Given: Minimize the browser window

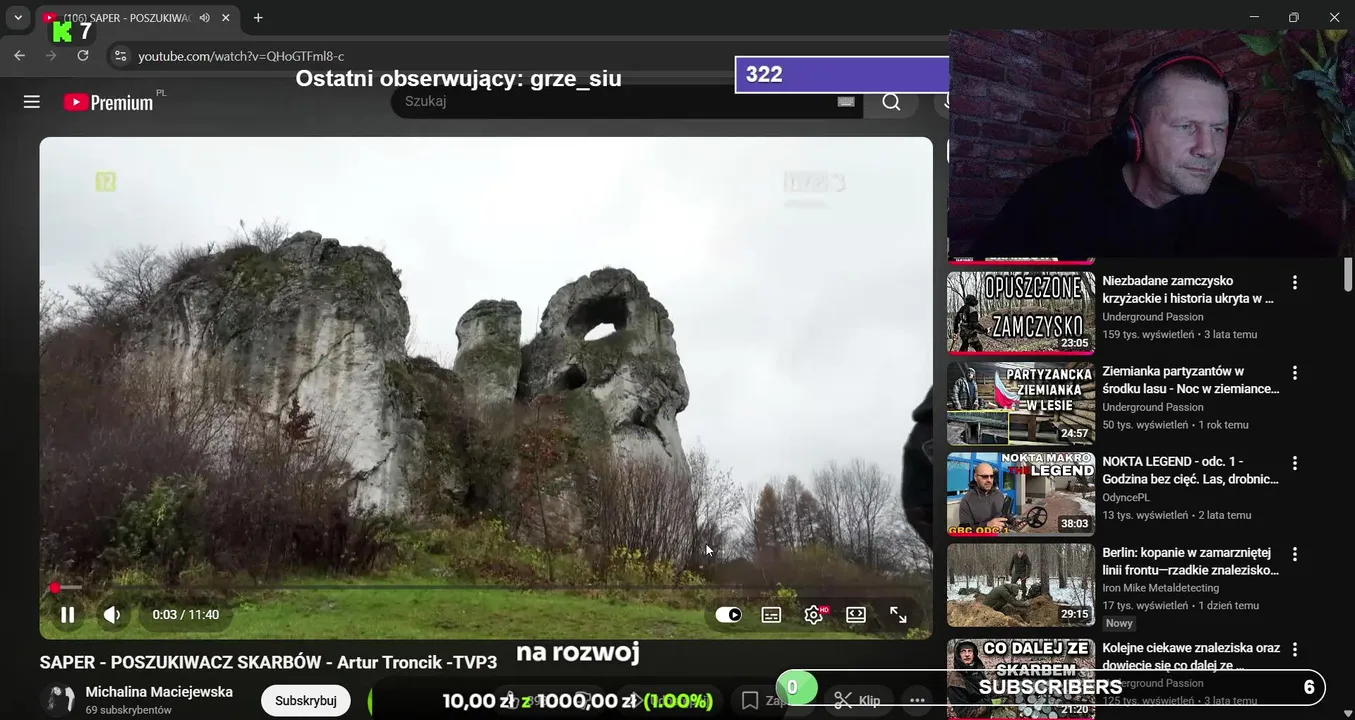Looking at the screenshot, I should point(1254,17).
